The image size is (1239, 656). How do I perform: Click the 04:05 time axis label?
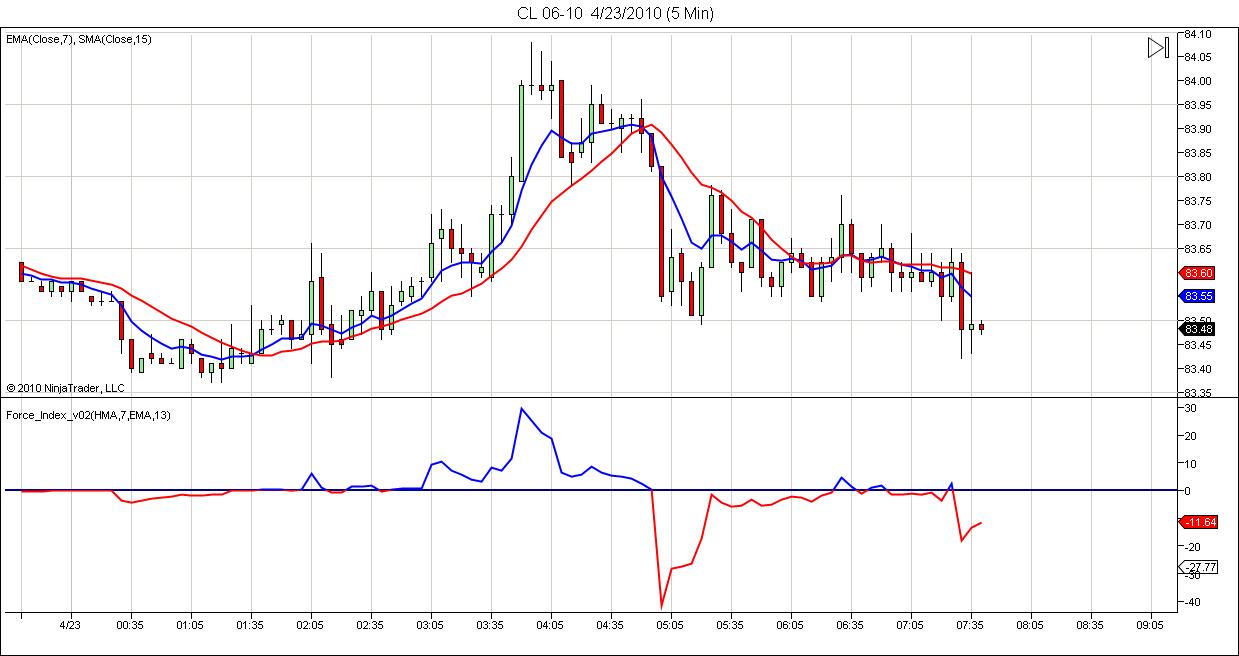(x=550, y=625)
